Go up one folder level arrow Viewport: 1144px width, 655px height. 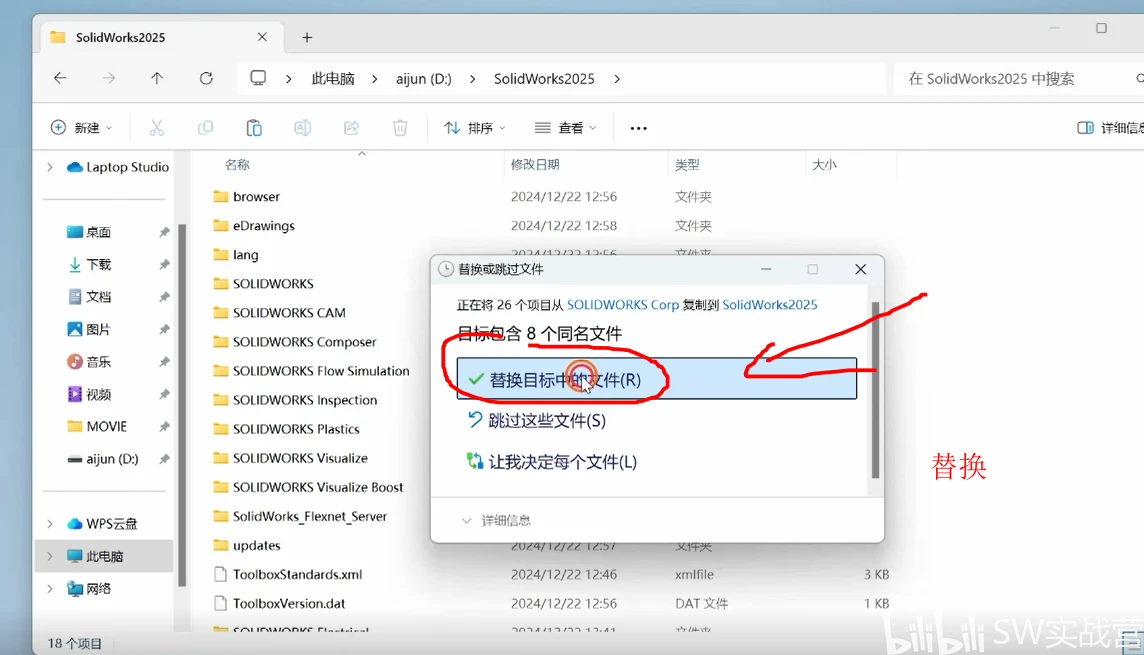(157, 78)
